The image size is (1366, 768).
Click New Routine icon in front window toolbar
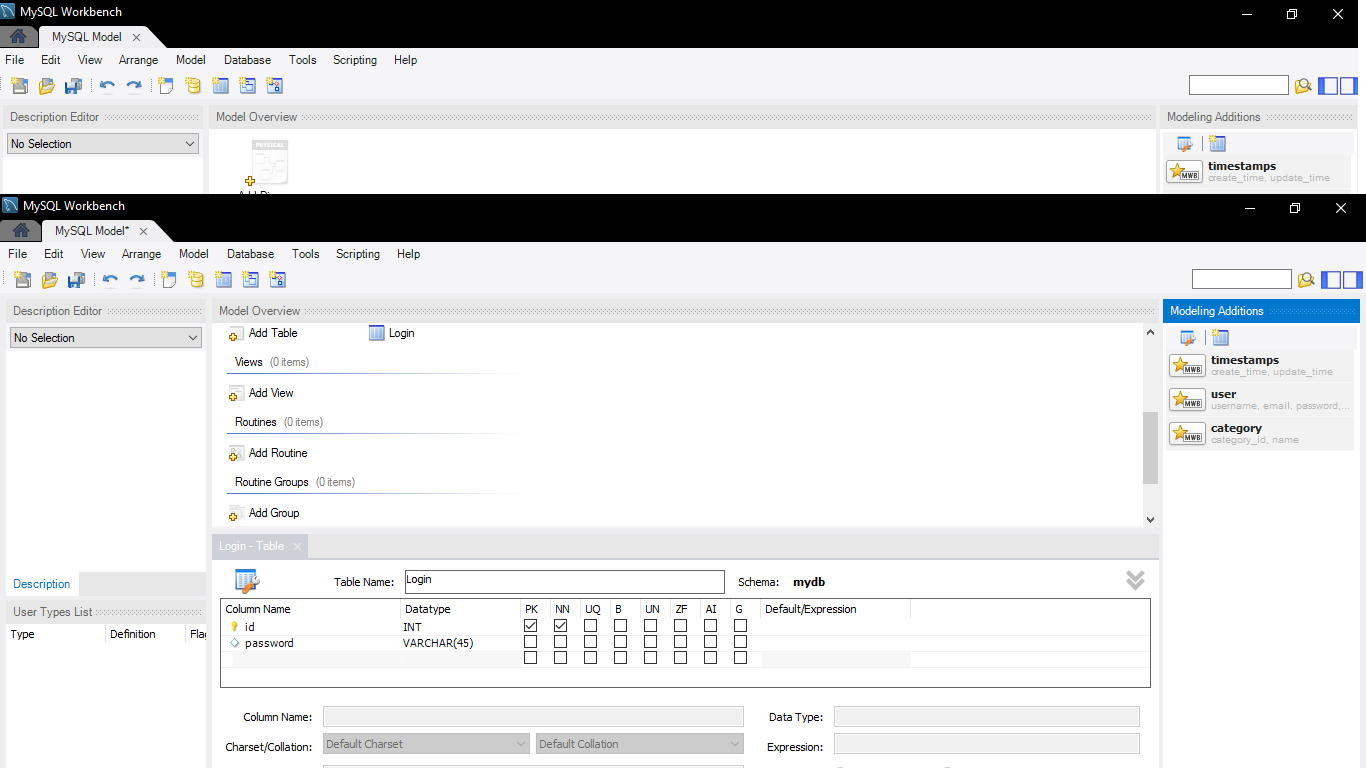278,280
